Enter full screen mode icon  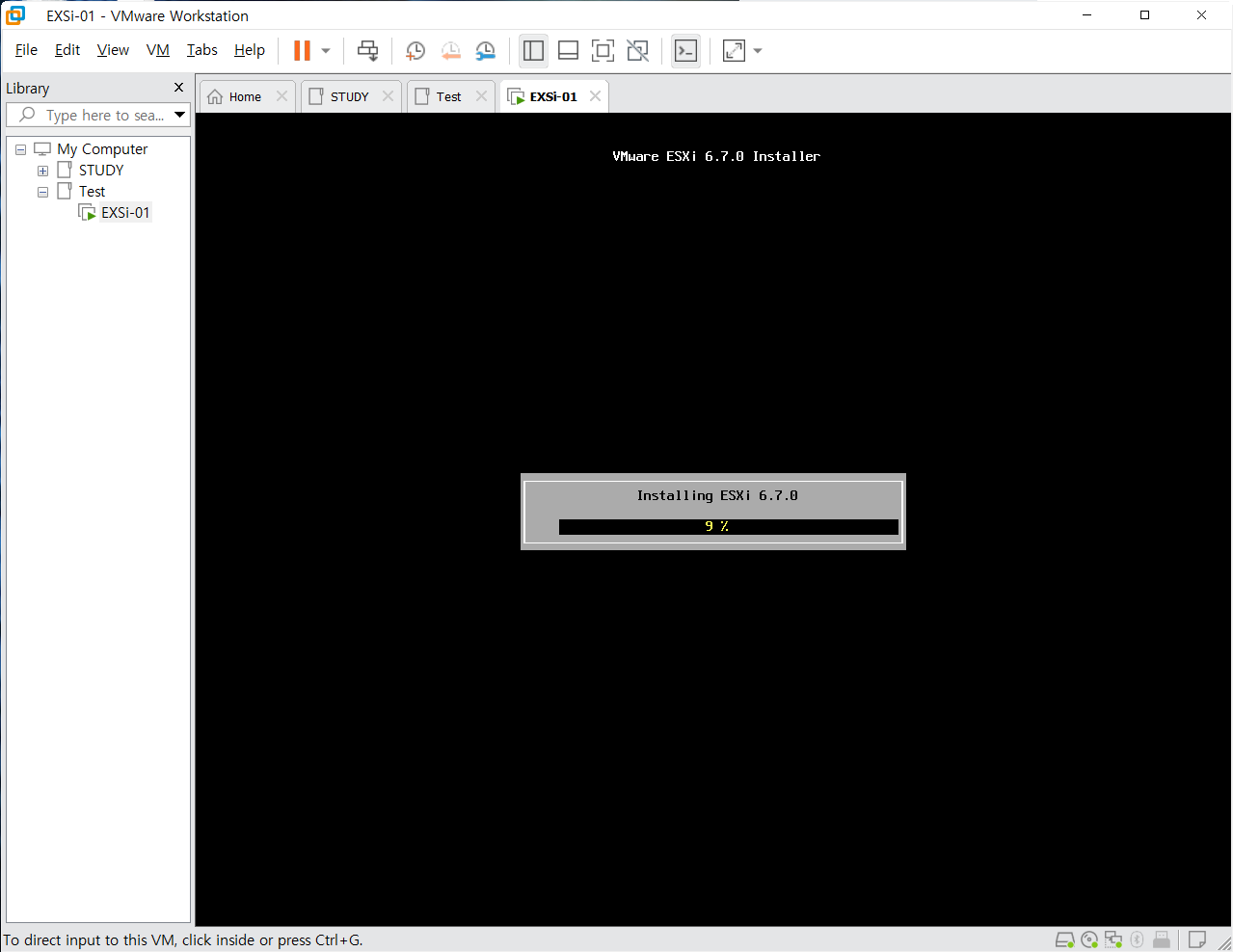[x=603, y=51]
